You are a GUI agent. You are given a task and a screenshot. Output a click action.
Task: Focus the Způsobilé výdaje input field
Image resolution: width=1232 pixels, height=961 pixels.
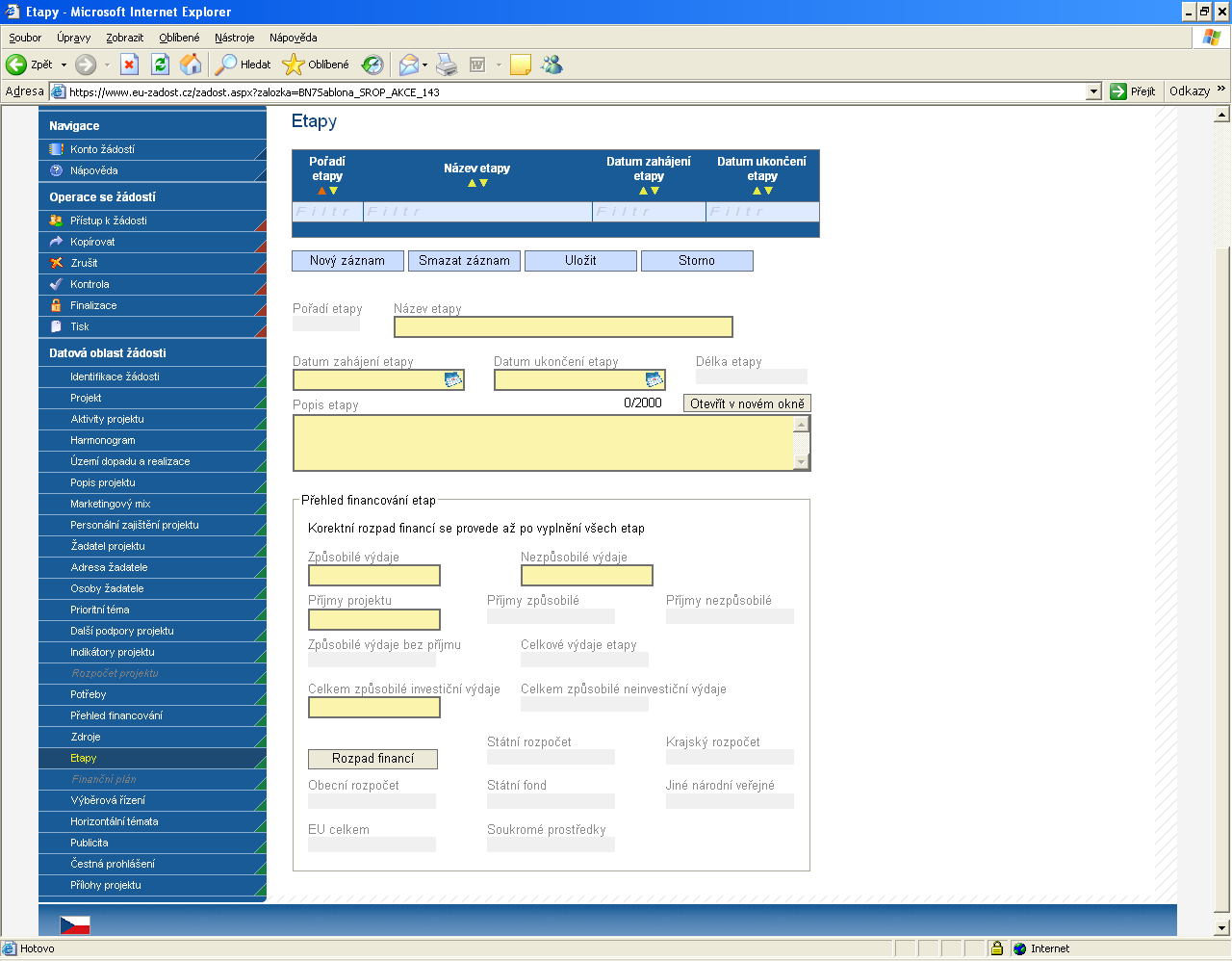(374, 576)
